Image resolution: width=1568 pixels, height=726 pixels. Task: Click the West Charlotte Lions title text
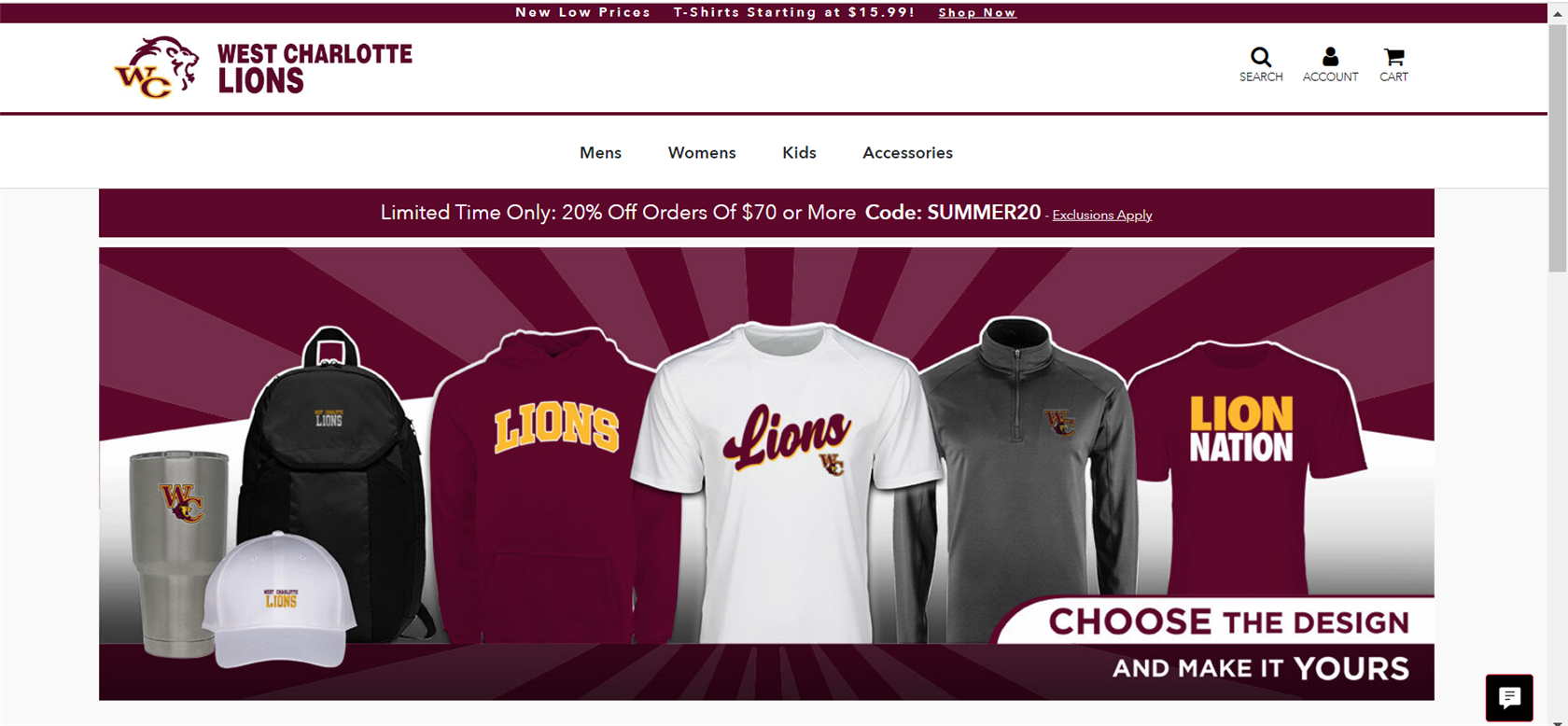click(x=315, y=68)
